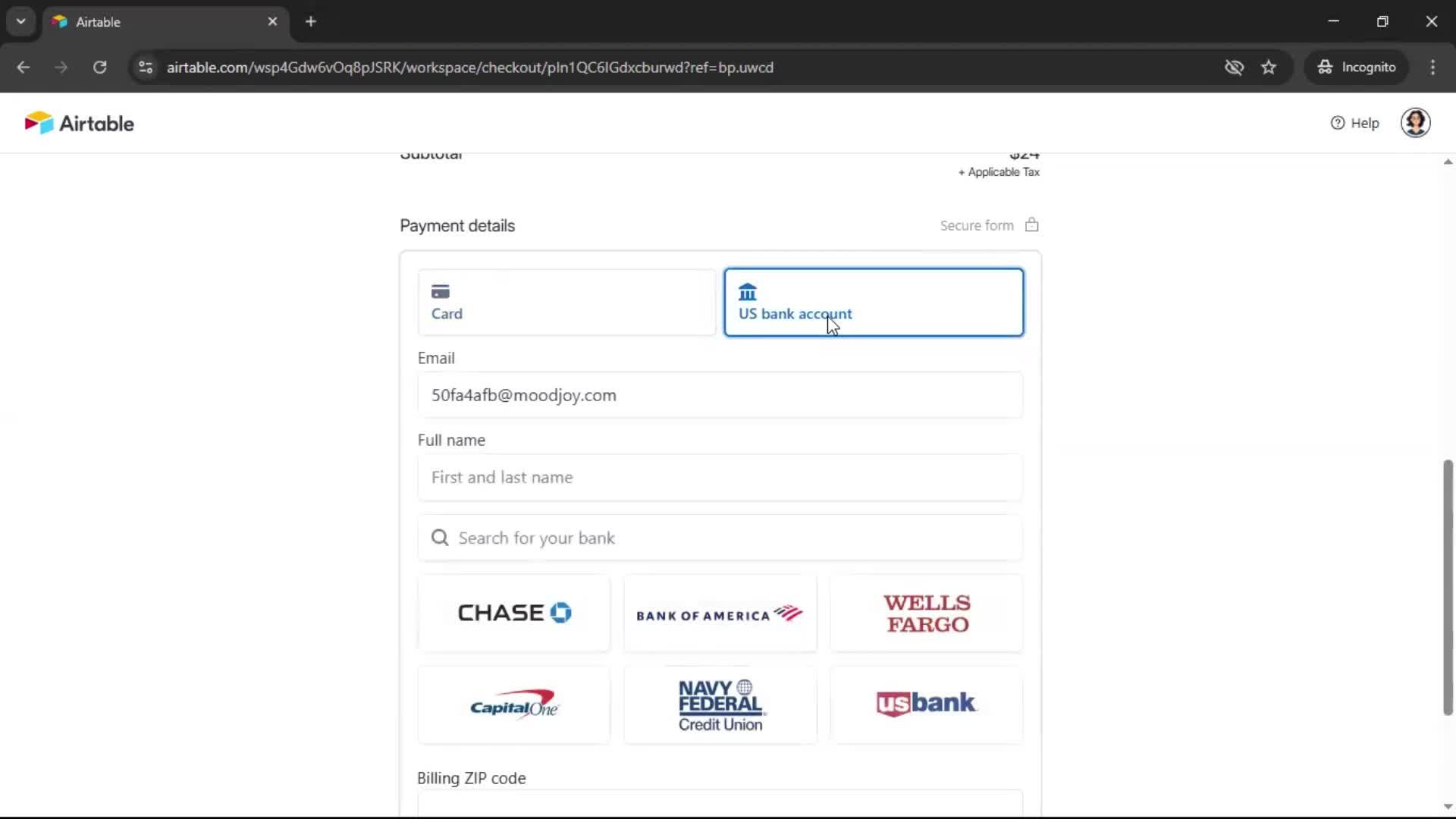Click the Full name input field
The image size is (1456, 819).
tap(720, 478)
